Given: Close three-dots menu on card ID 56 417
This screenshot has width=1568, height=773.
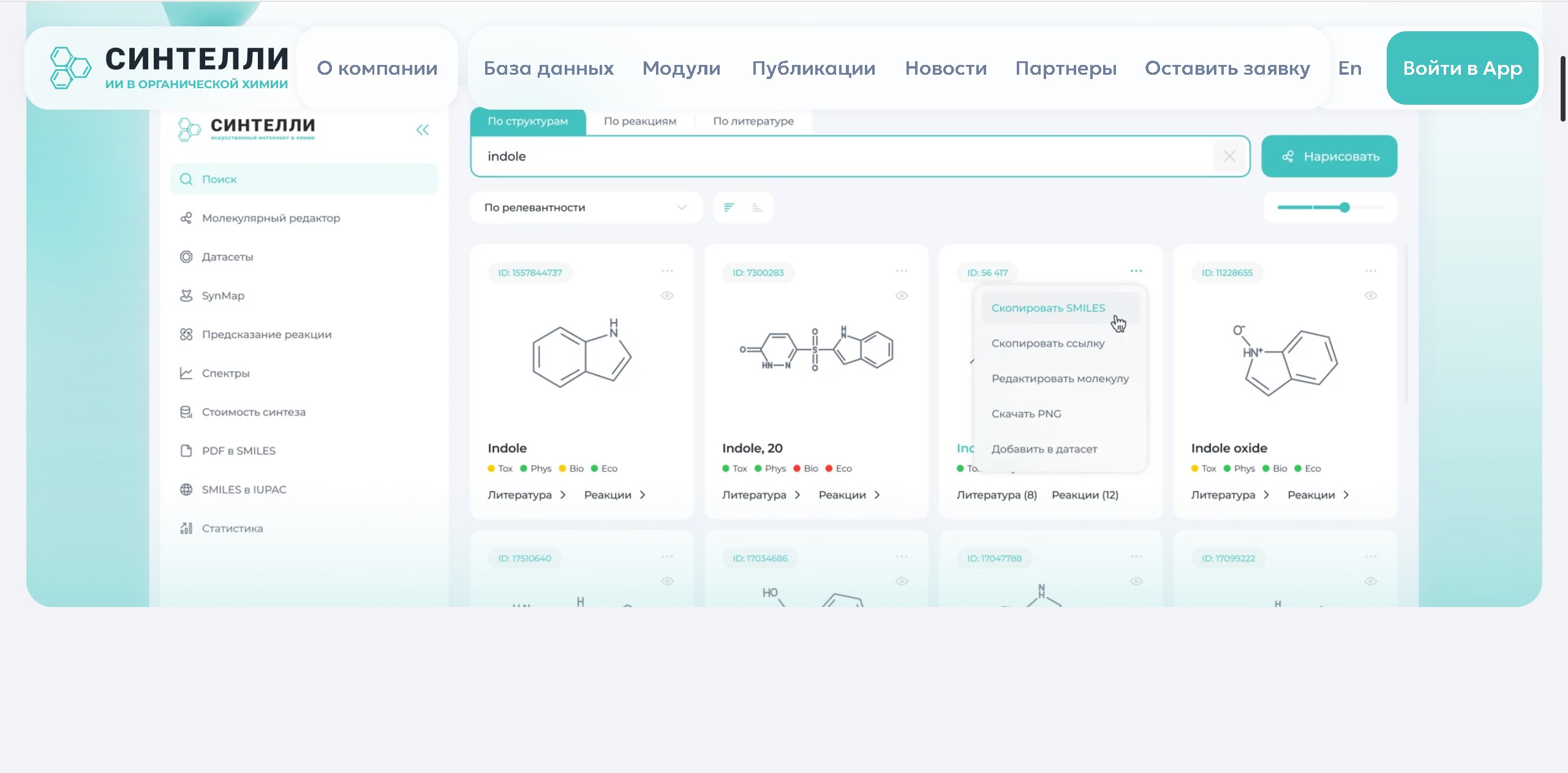Looking at the screenshot, I should click(1136, 271).
